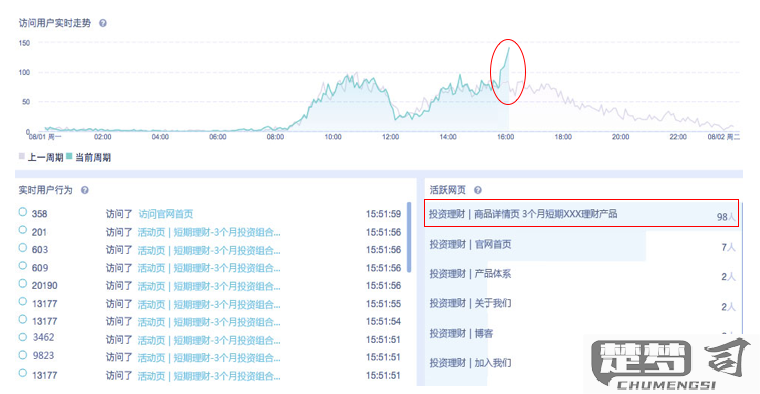Open the 访问官网首页 link for user 358
This screenshot has height=394, width=760.
click(x=166, y=214)
